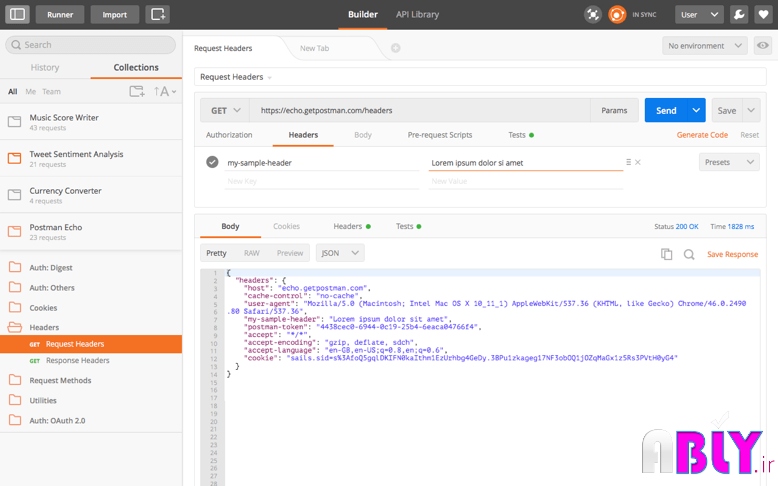Screen dimensions: 778x486
Task: Open Save button dropdown arrow
Action: [751, 110]
